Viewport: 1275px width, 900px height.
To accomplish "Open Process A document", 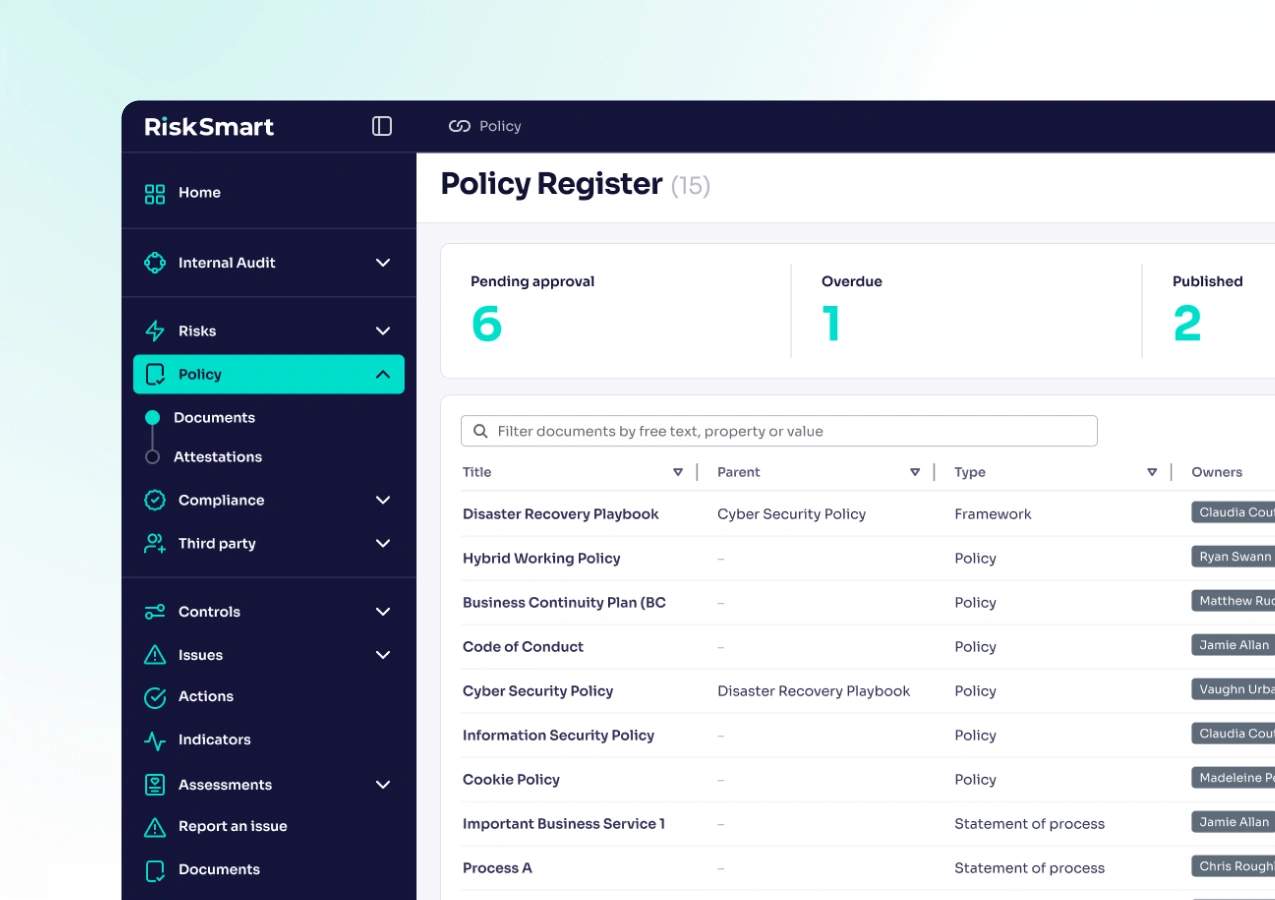I will point(497,868).
